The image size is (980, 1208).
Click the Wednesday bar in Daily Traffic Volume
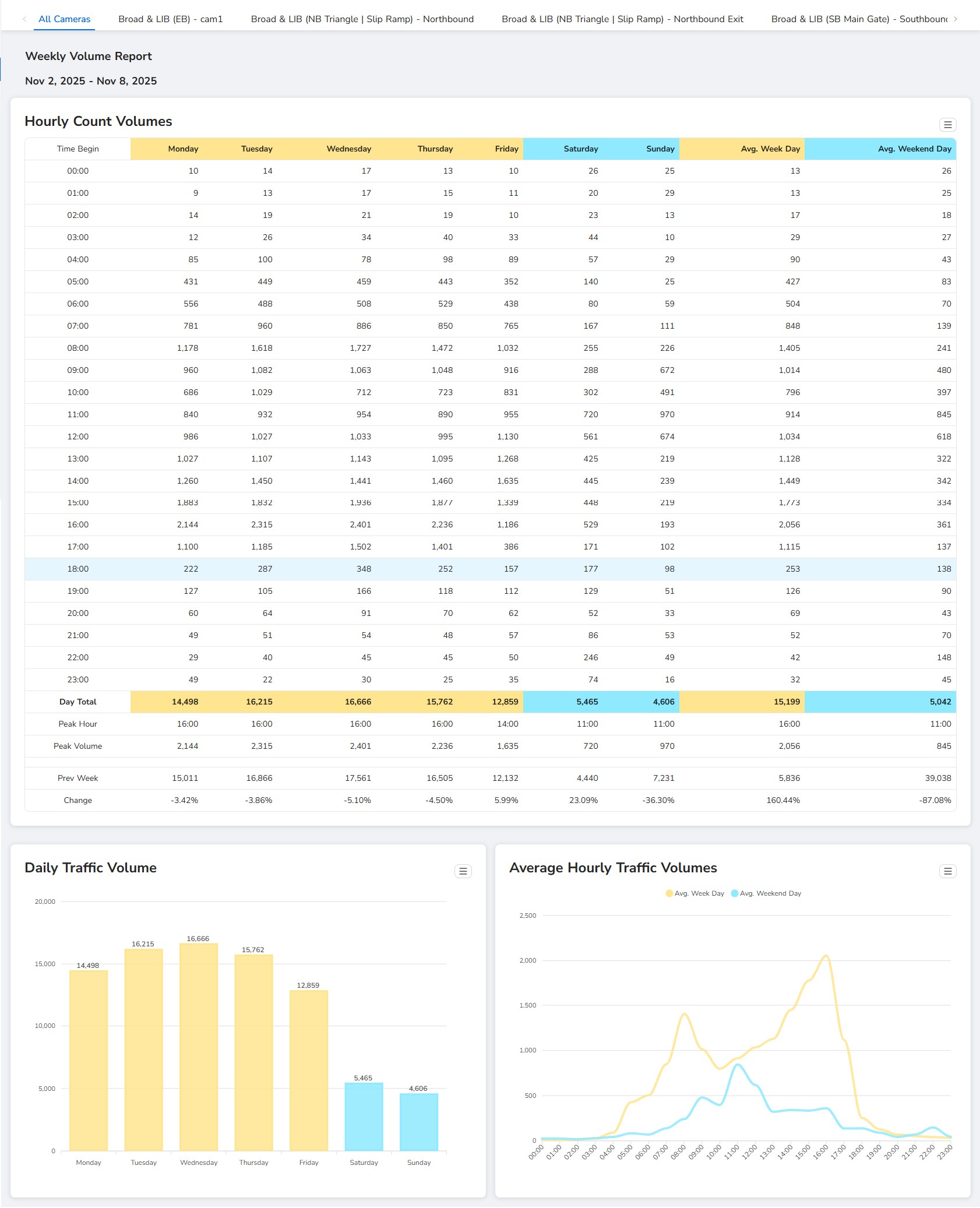point(199,1047)
